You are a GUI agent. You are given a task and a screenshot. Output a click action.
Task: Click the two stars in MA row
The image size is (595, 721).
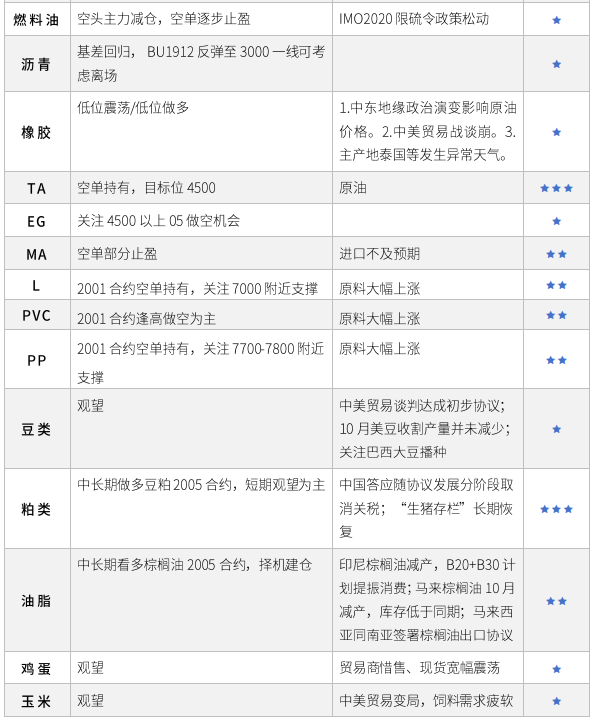click(x=556, y=254)
